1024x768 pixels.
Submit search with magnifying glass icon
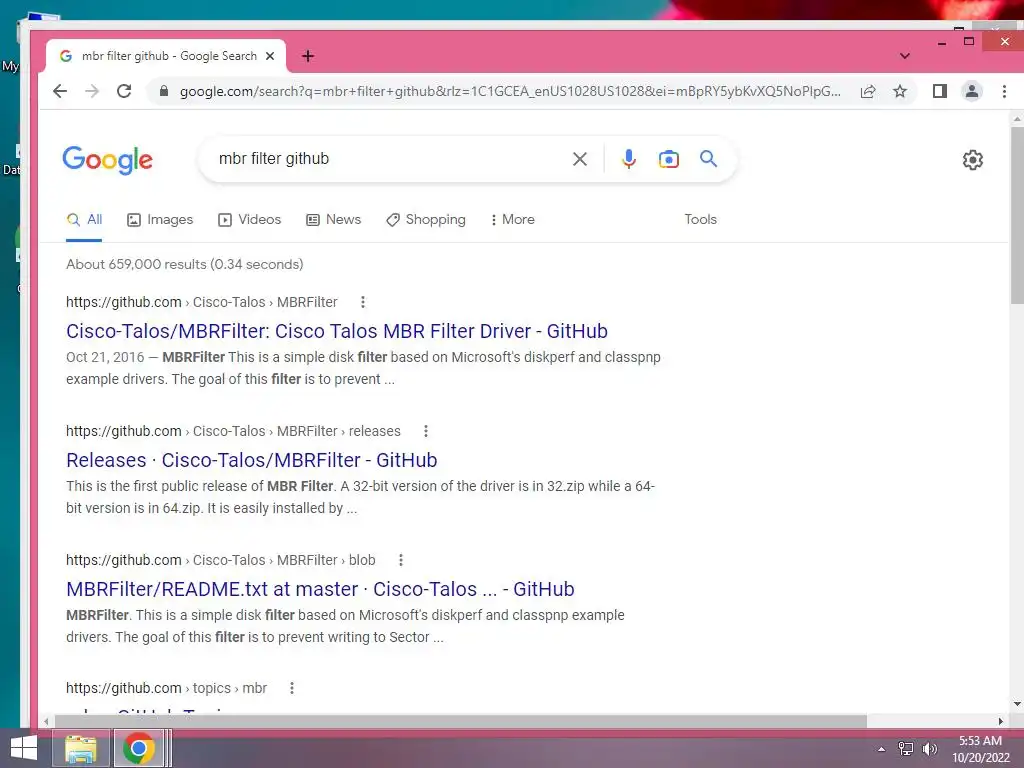click(709, 159)
